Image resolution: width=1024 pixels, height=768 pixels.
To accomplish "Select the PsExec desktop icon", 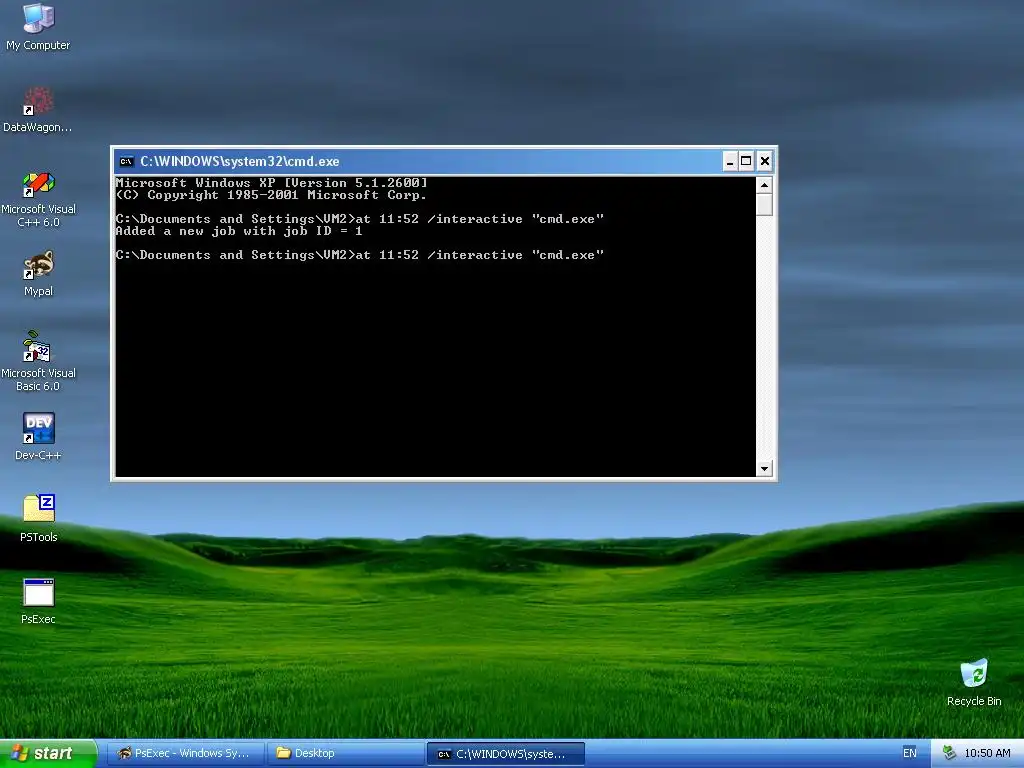I will (x=38, y=601).
